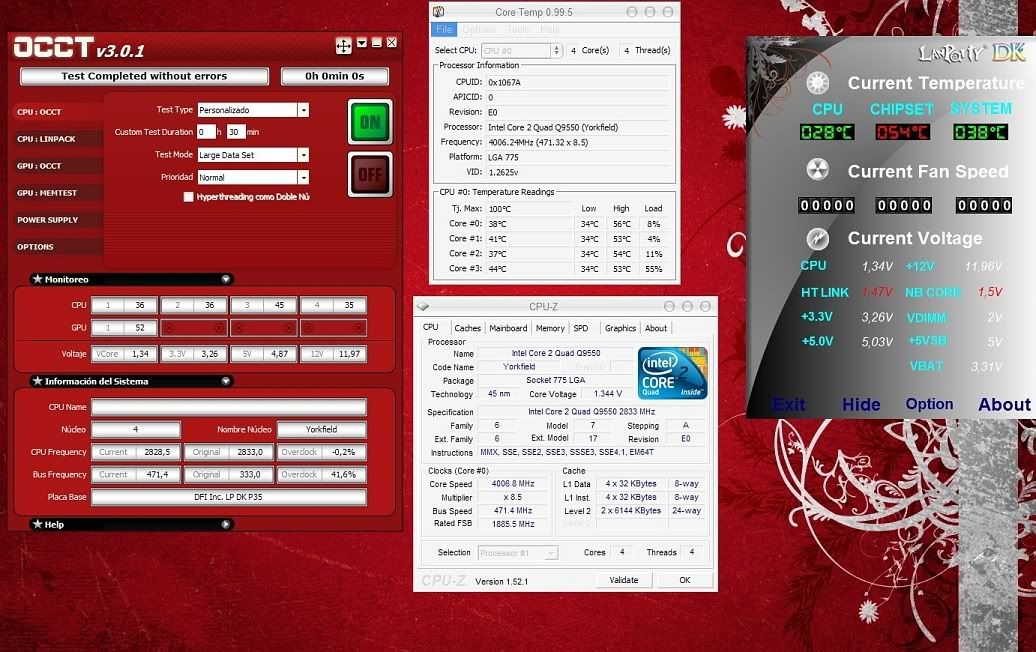The image size is (1036, 652).
Task: Open the File menu in Core Temp
Action: pos(444,30)
